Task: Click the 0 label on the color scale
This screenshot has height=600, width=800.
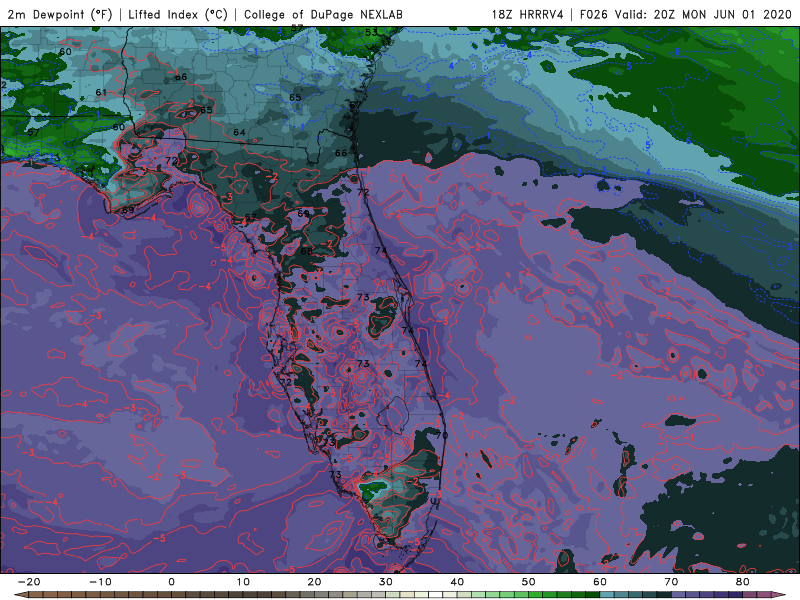Action: [x=171, y=582]
